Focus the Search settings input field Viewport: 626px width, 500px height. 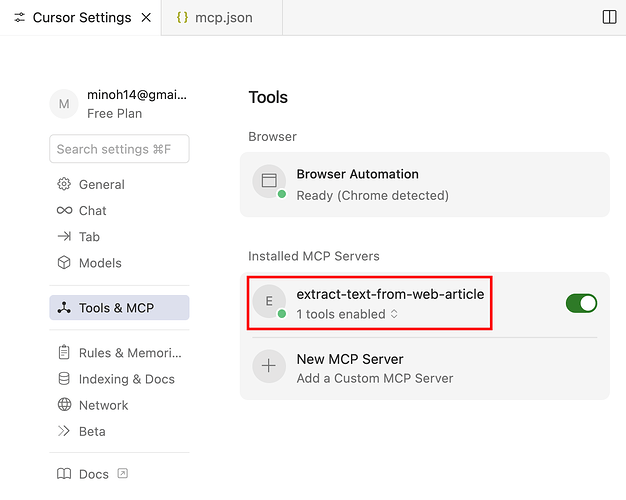tap(119, 149)
